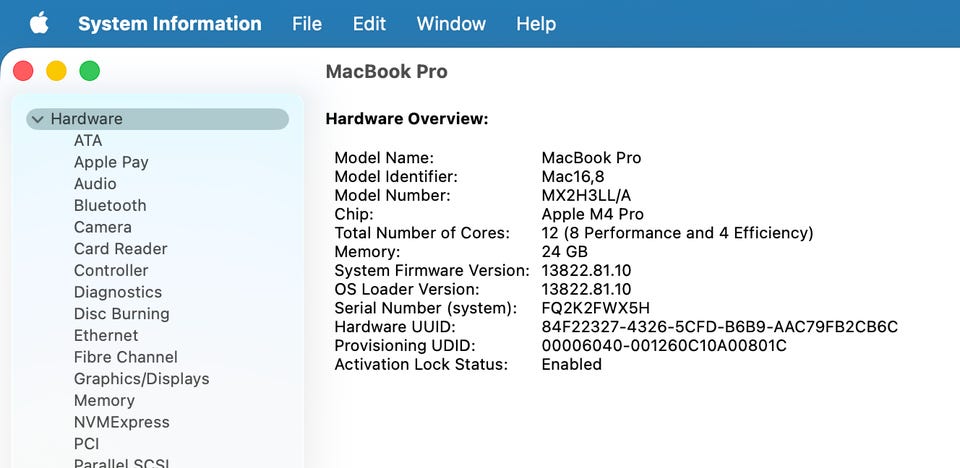960x468 pixels.
Task: Open the File menu
Action: (307, 24)
